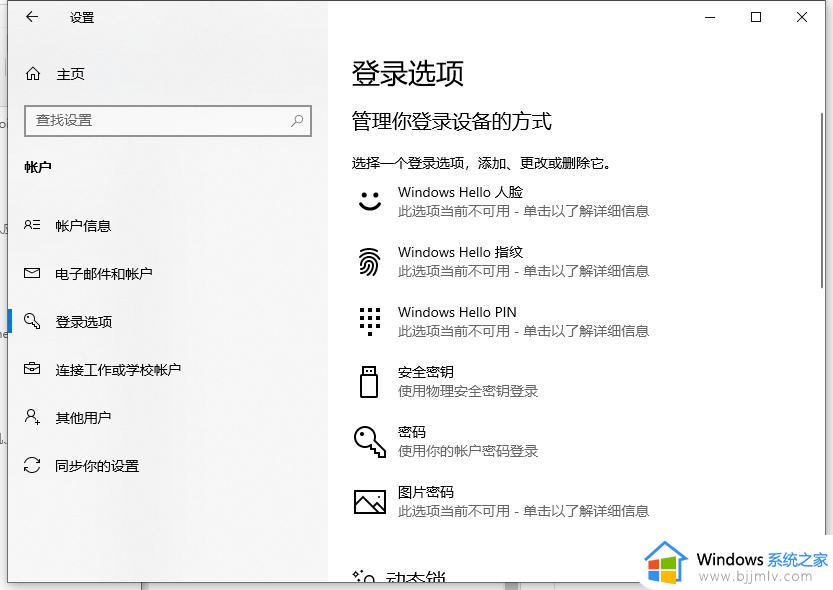Expand the Windows Hello PIN option

coord(502,321)
